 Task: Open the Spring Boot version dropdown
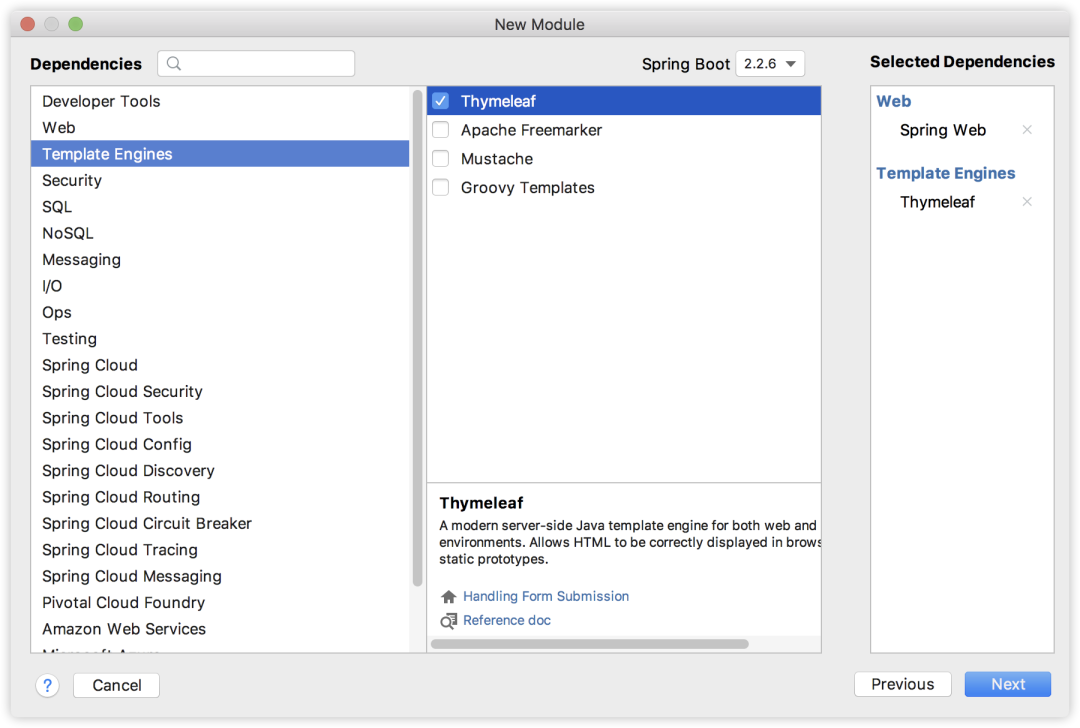770,63
